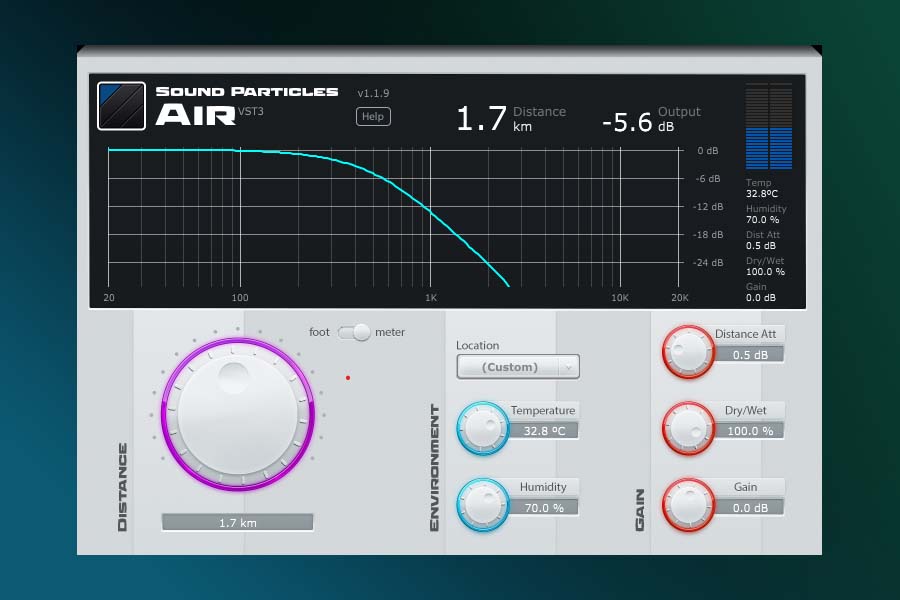
Task: Click the Sound Particles logo icon
Action: (121, 106)
